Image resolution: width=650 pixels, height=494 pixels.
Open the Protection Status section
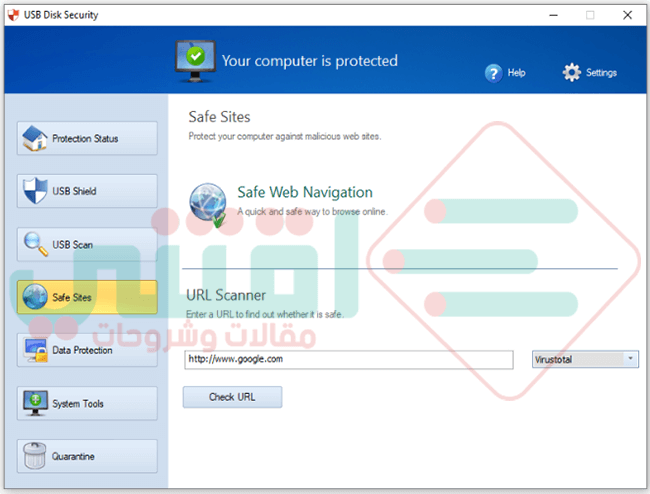(x=87, y=138)
